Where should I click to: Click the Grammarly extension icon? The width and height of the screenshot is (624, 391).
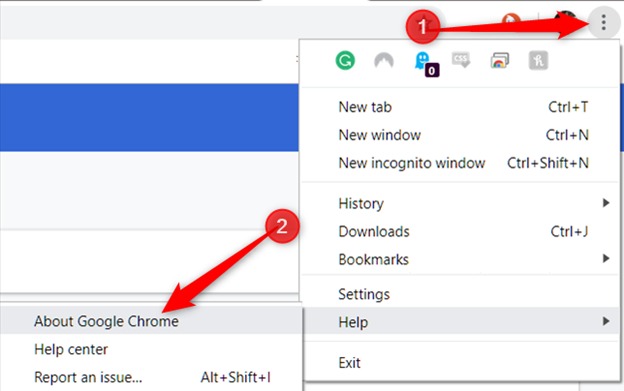[x=345, y=60]
